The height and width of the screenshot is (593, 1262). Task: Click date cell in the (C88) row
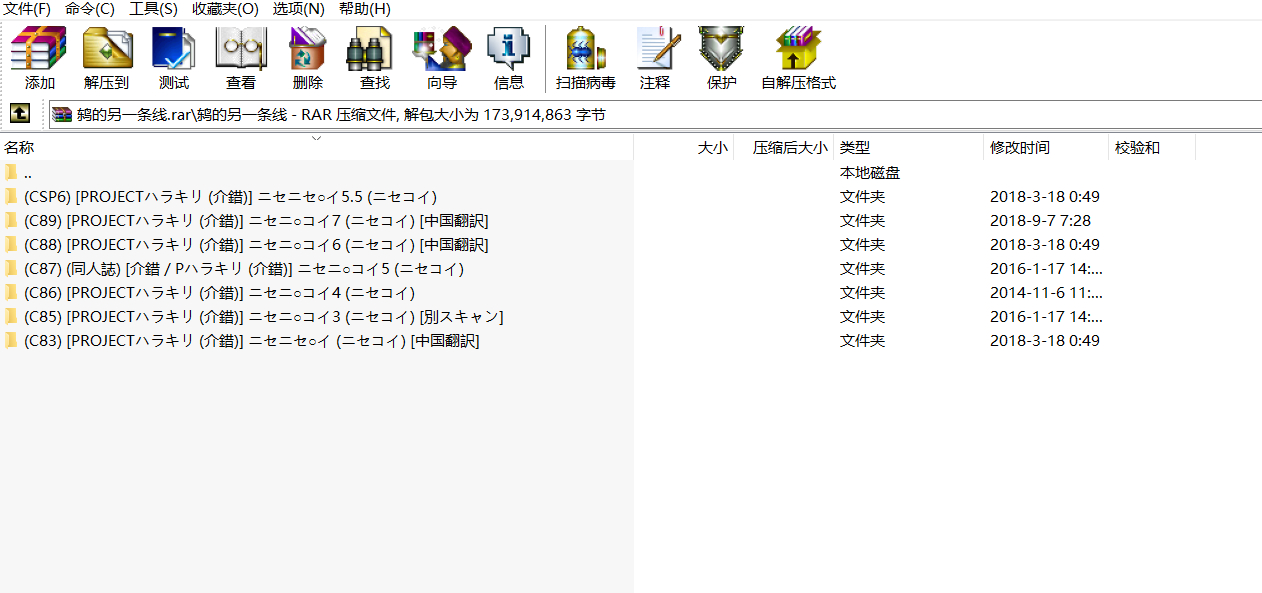(x=1045, y=245)
